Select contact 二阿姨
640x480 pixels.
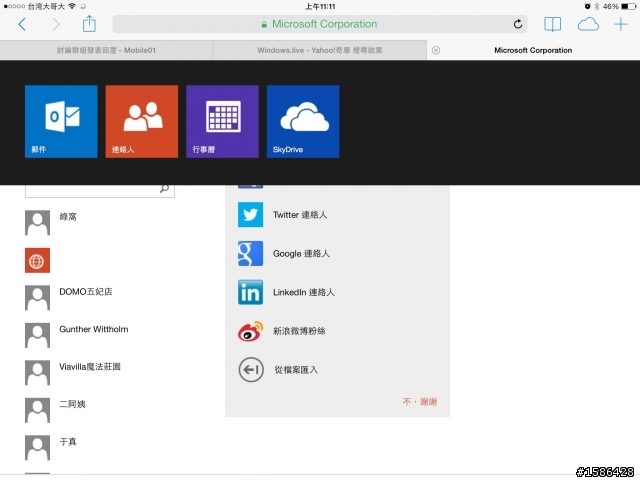click(x=72, y=404)
